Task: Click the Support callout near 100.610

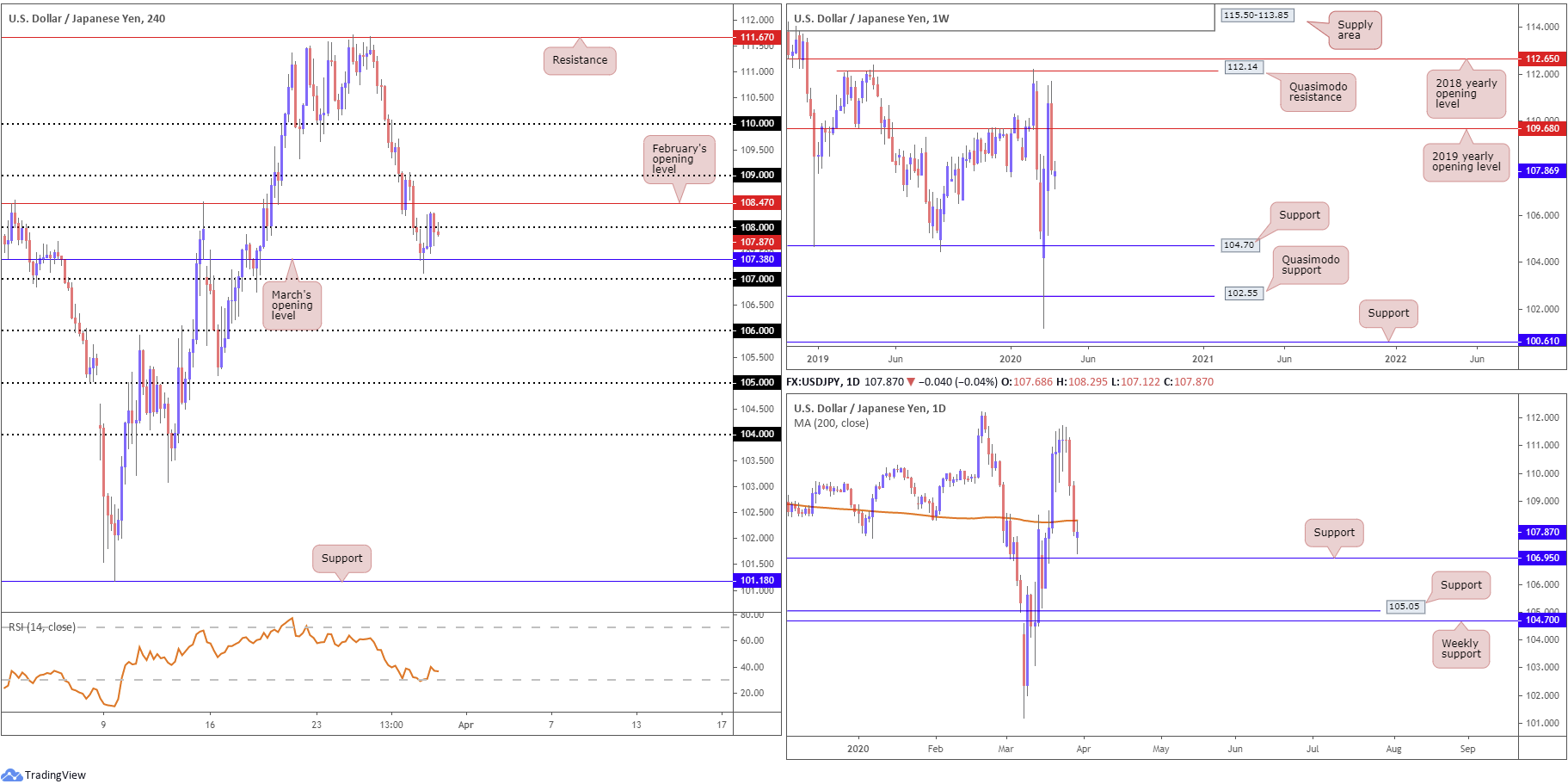Action: click(1388, 313)
